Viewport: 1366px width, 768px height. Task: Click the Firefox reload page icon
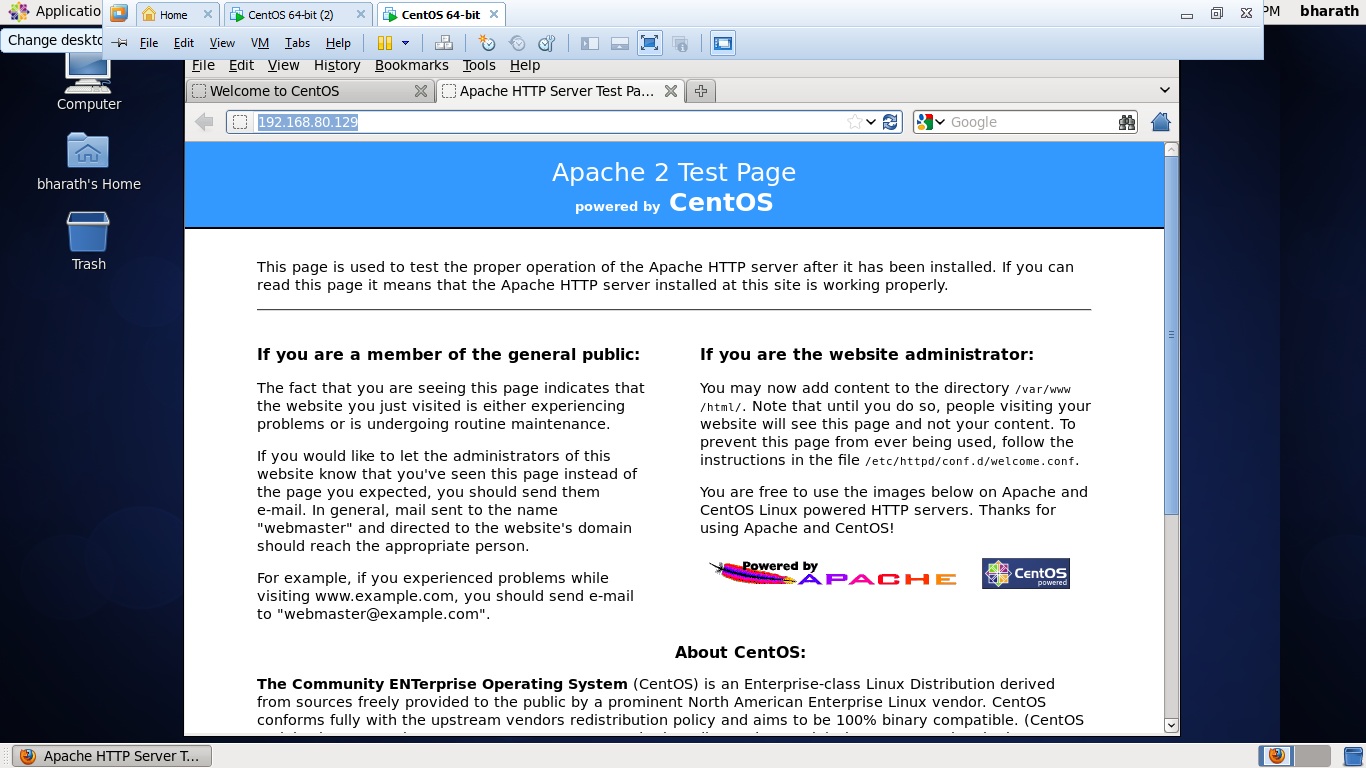click(x=890, y=122)
